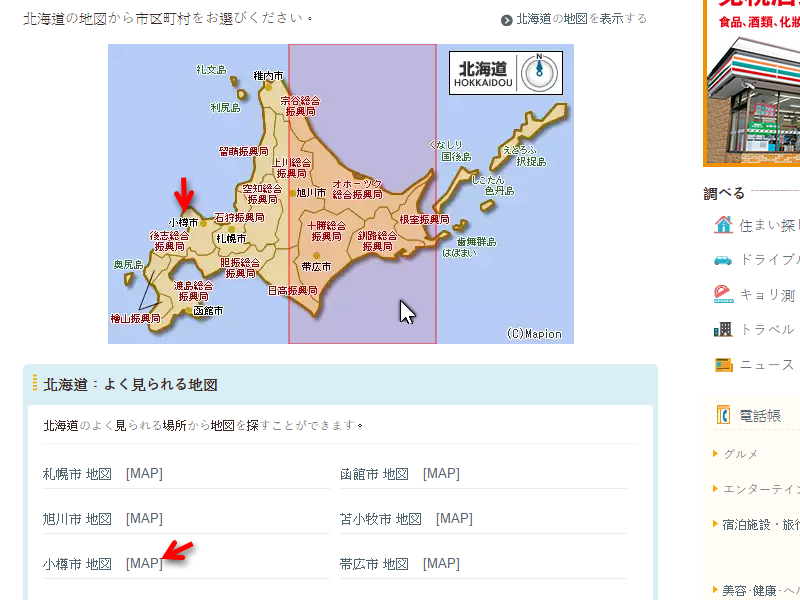Click the キョリ測 text link

[768, 295]
